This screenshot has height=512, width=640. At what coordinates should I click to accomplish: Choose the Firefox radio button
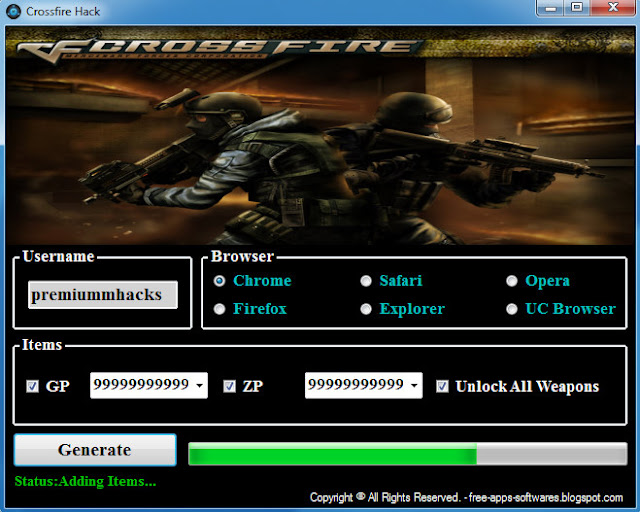tap(219, 309)
